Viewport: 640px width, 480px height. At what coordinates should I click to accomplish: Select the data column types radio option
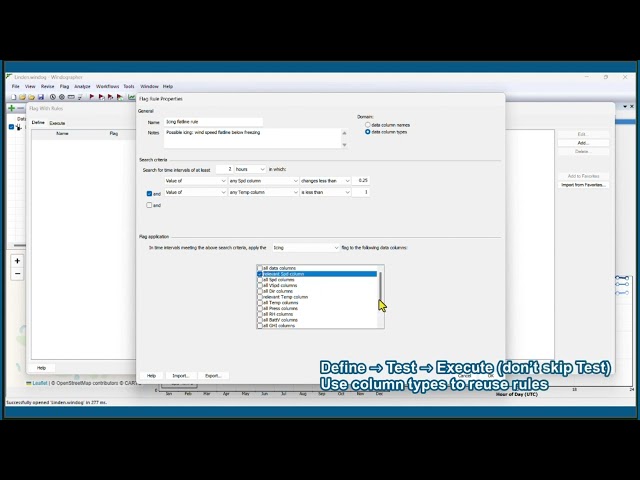(x=368, y=132)
